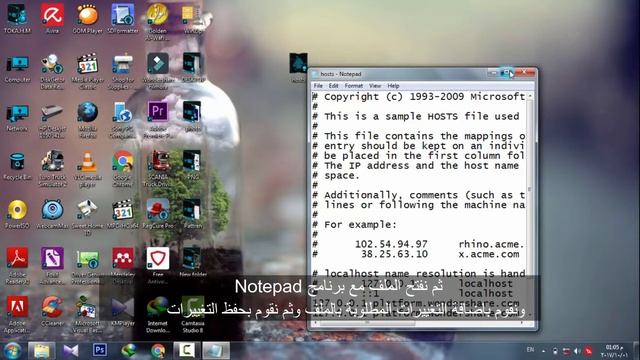Launch CCleaner from the desktop

pyautogui.click(x=52, y=311)
